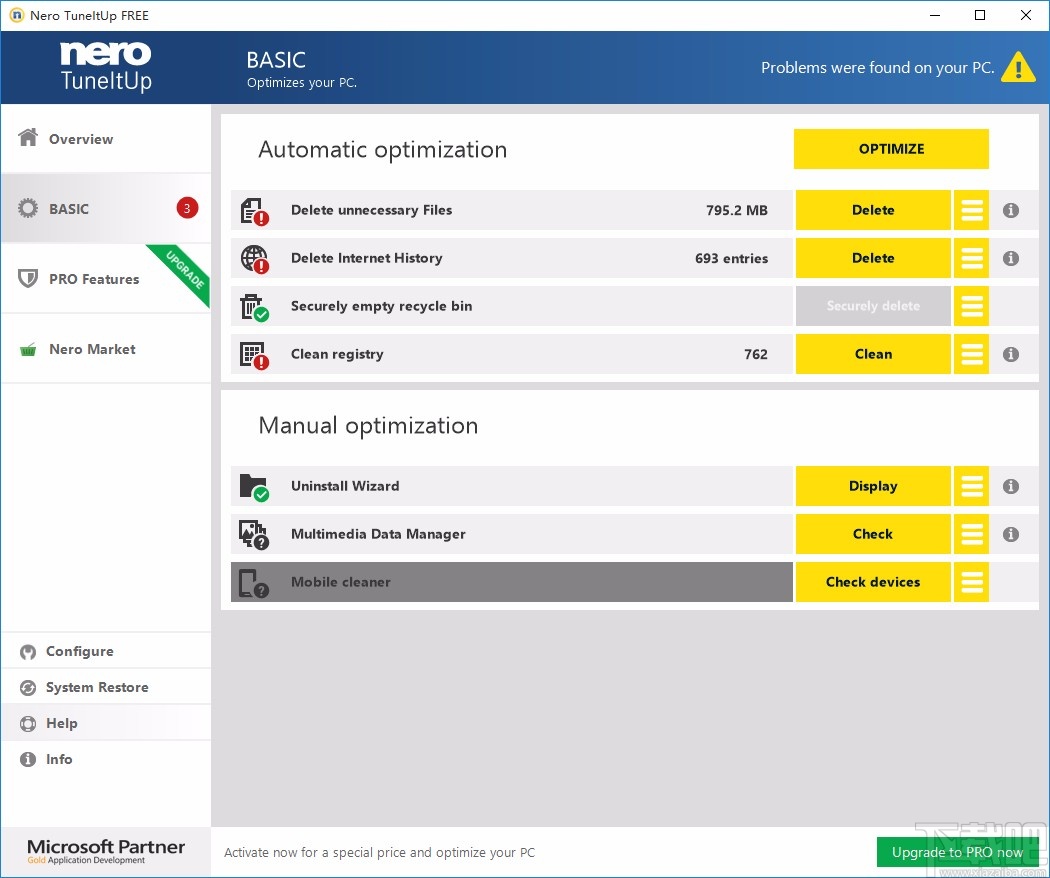Expand options menu for Securely empty recycle bin
The image size is (1050, 878).
(972, 306)
